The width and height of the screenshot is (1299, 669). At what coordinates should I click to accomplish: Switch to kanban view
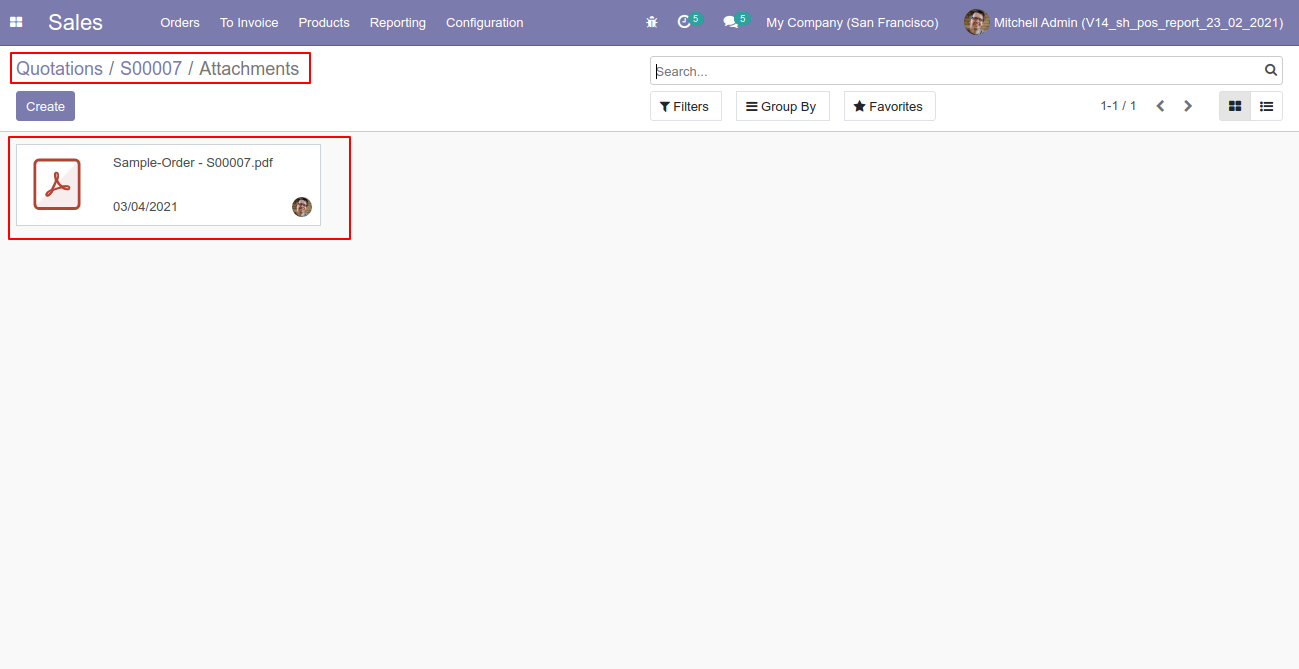tap(1235, 106)
